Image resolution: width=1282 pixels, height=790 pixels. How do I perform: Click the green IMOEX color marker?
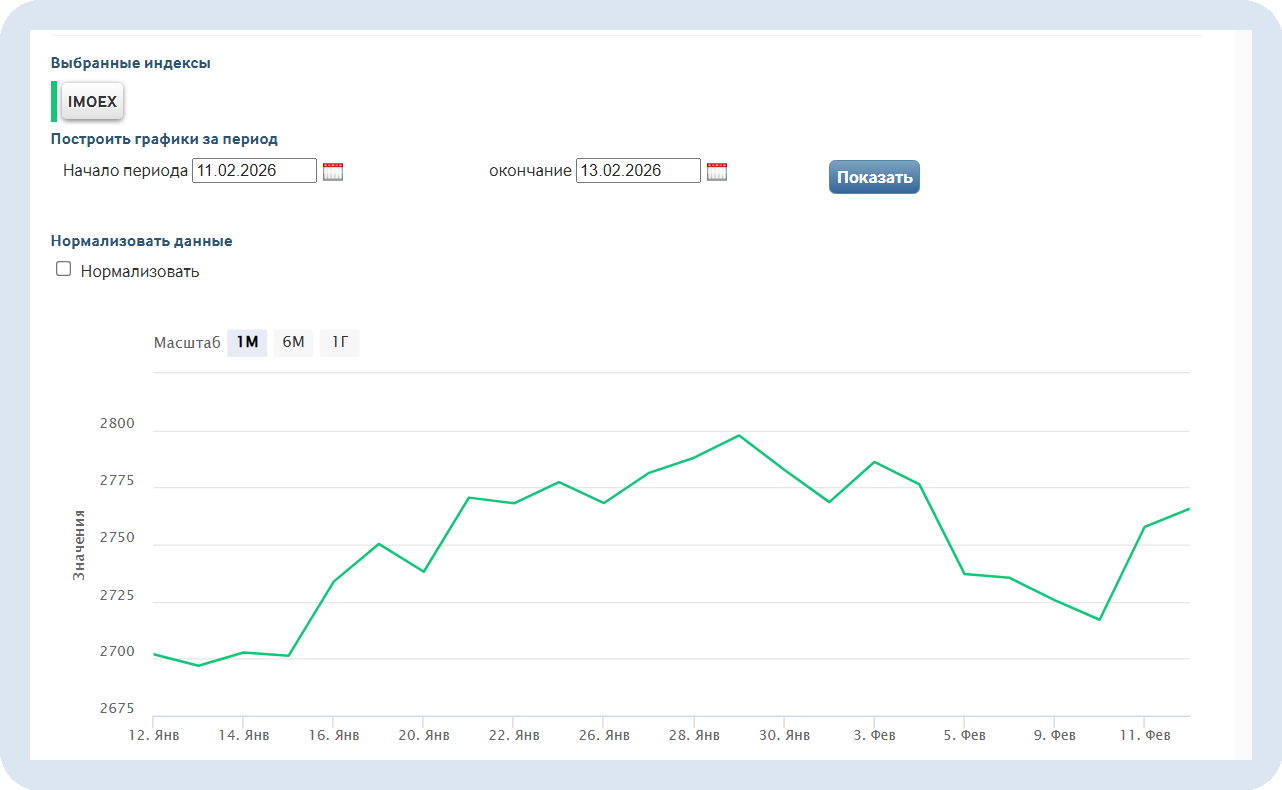tap(54, 101)
